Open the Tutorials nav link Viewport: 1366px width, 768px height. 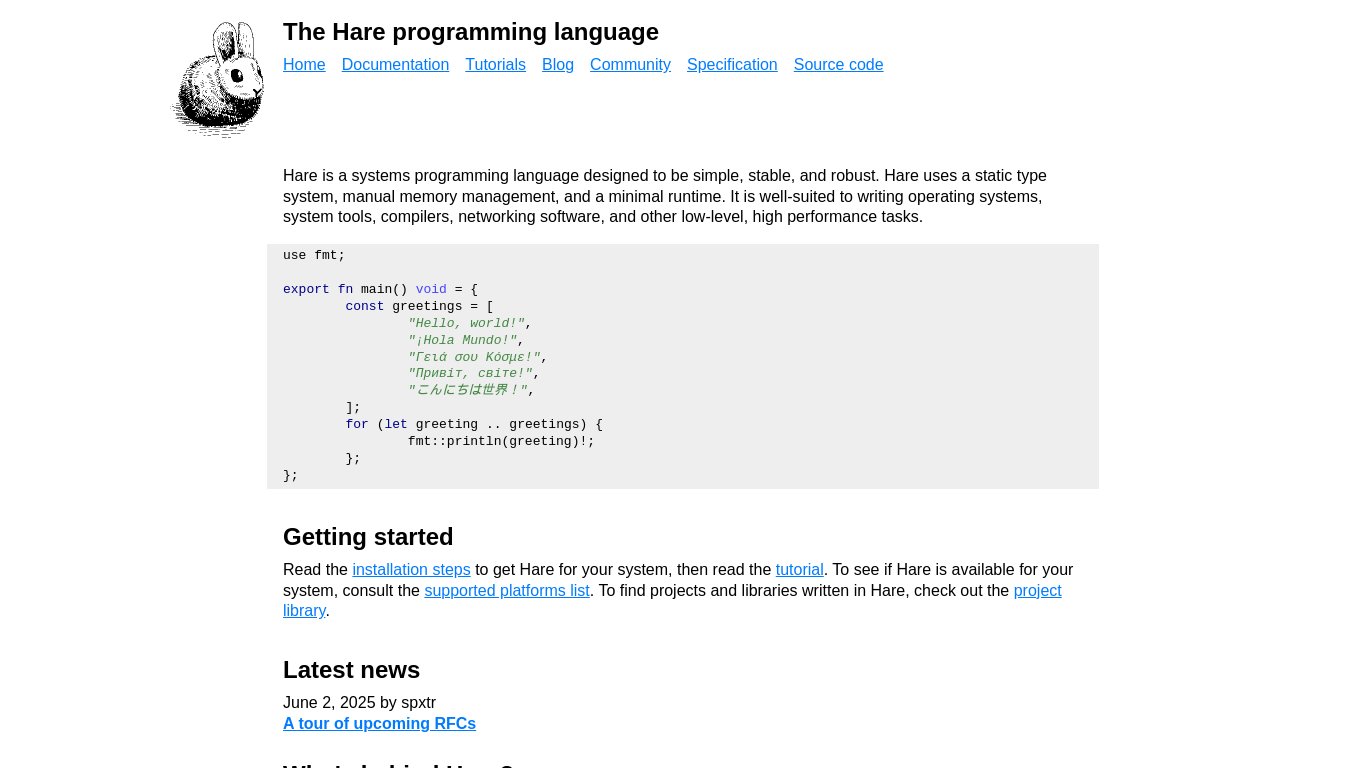tap(495, 65)
